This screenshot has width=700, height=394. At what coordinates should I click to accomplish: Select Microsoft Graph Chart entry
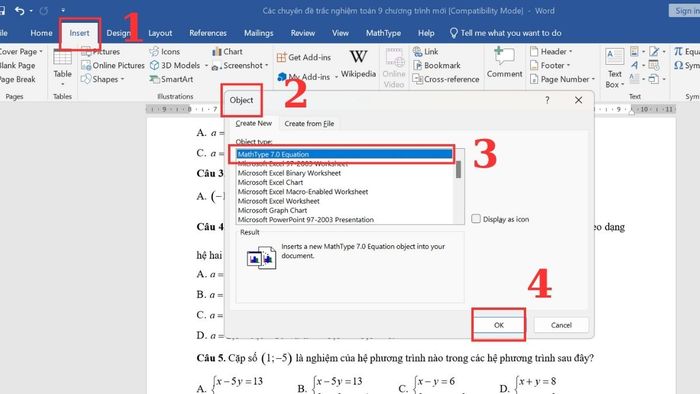[272, 211]
